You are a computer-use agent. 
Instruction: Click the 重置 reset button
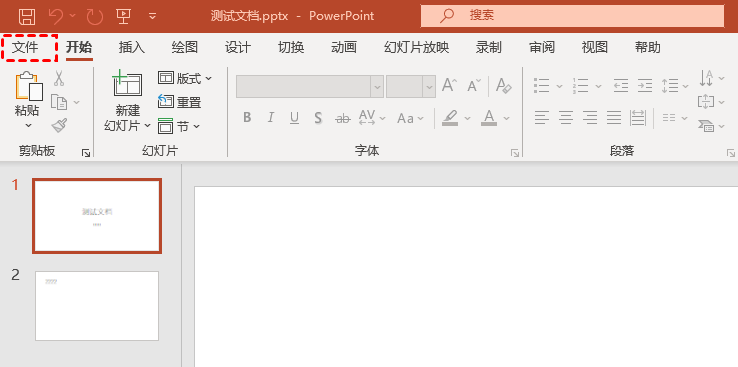click(180, 102)
